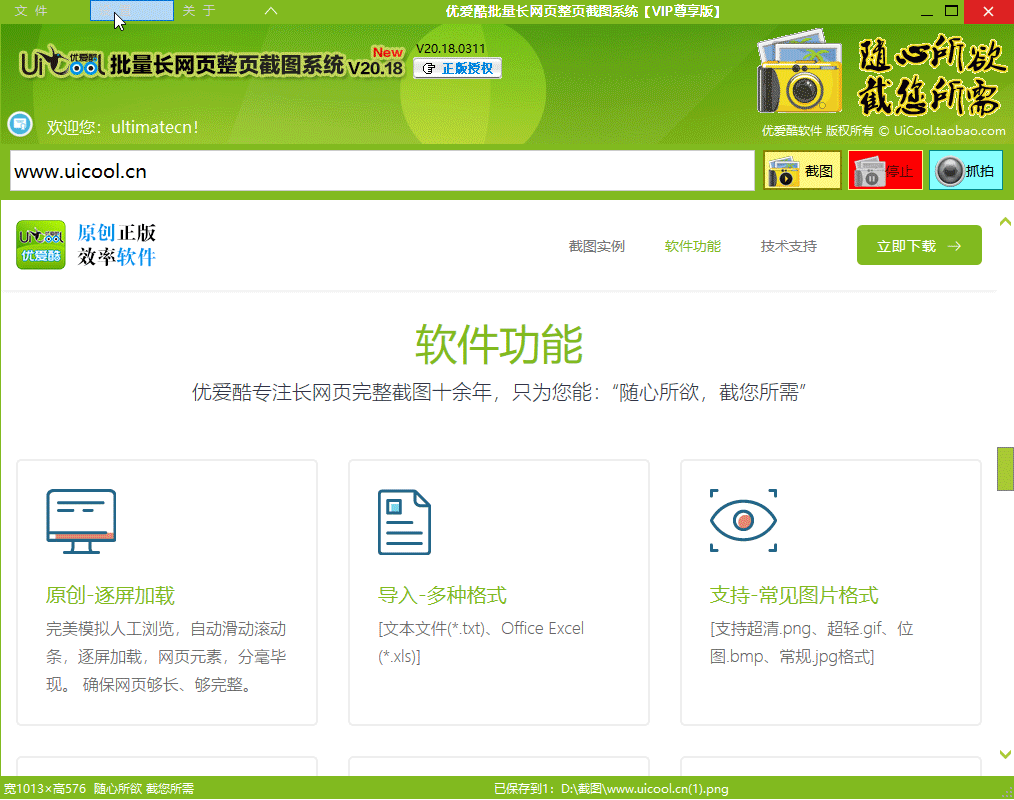Open the 软件功能 nav link

coord(693,246)
